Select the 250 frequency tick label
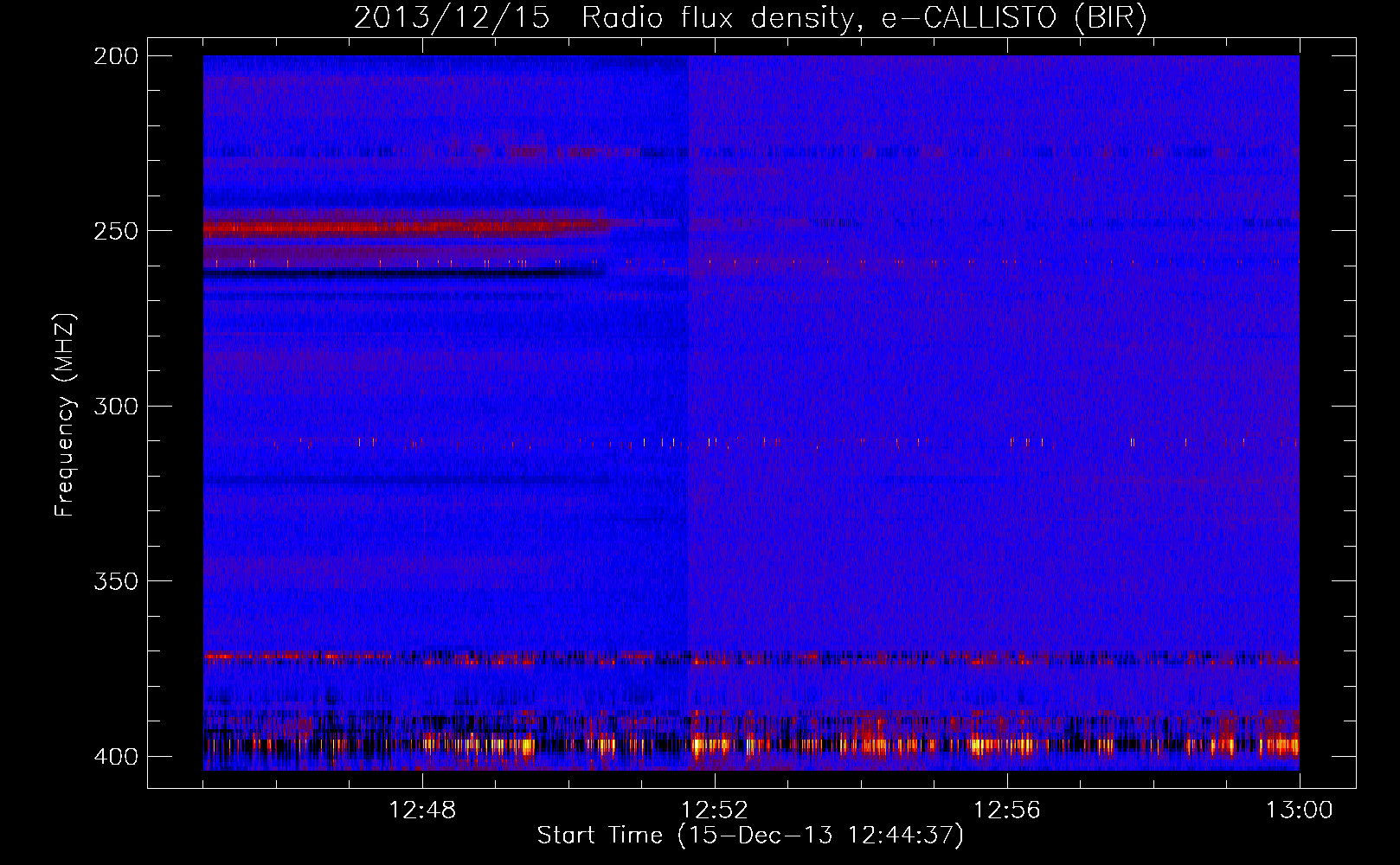Image resolution: width=1400 pixels, height=865 pixels. point(115,231)
